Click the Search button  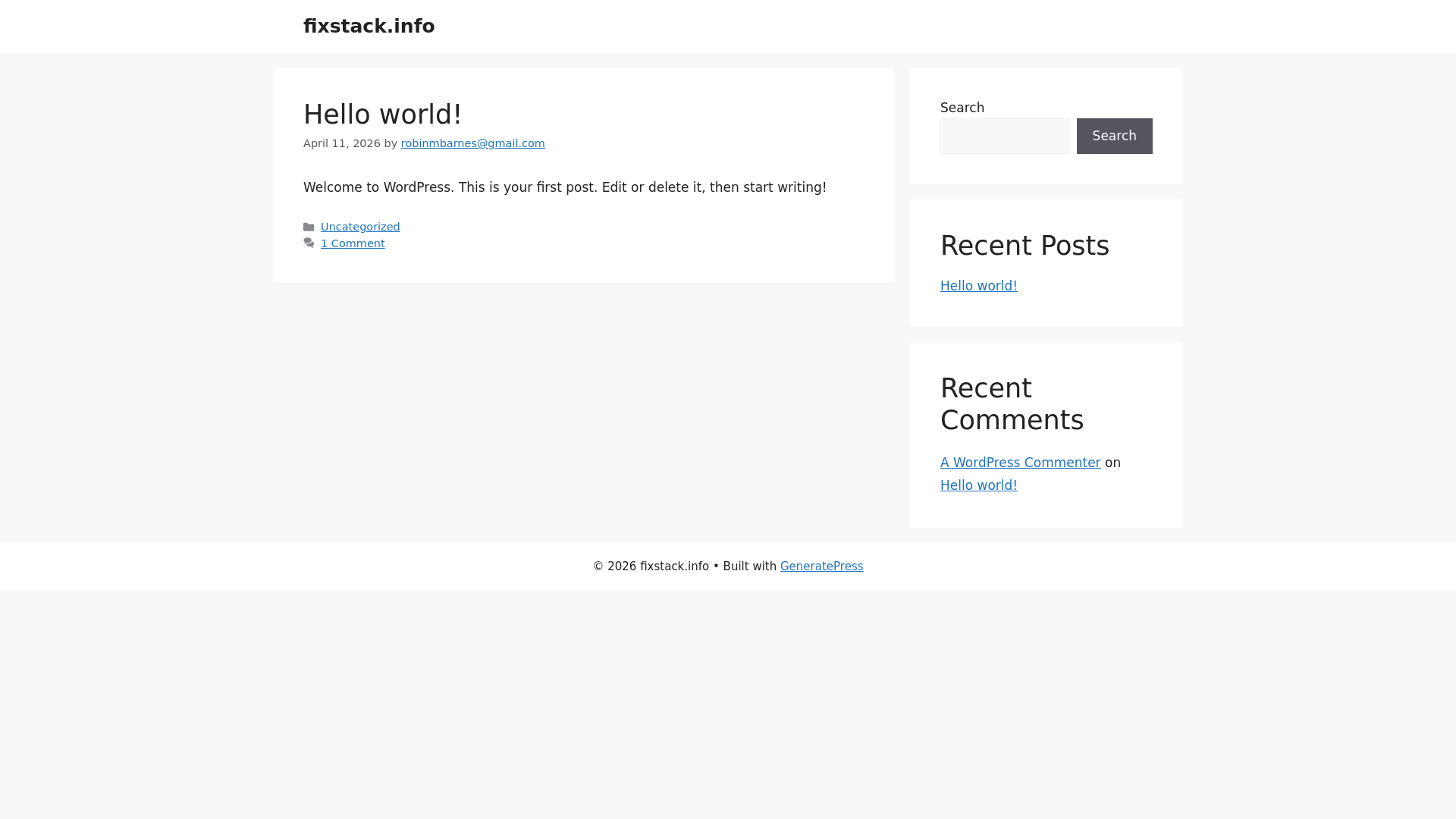coord(1114,136)
